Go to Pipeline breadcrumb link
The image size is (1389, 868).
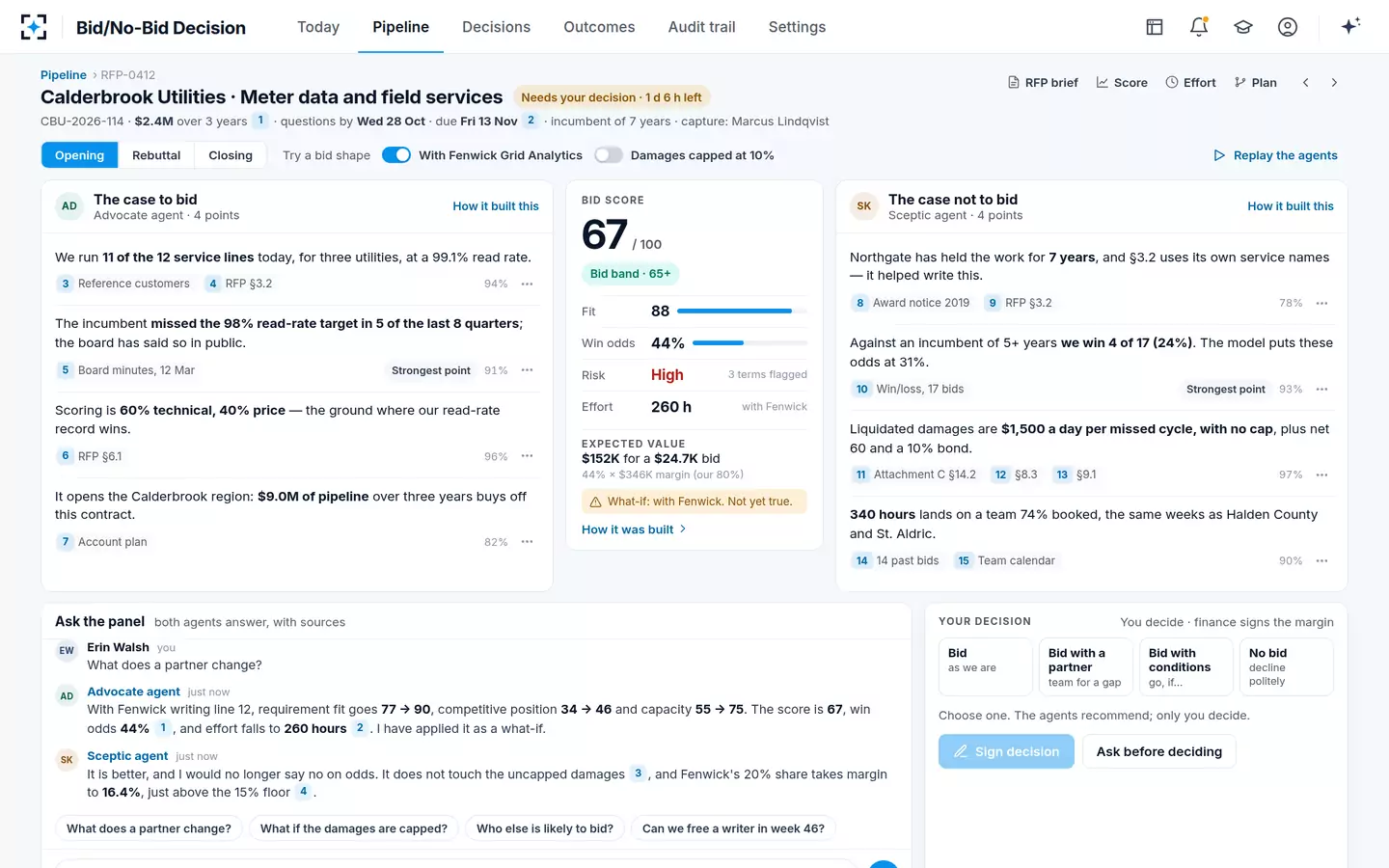[x=64, y=75]
